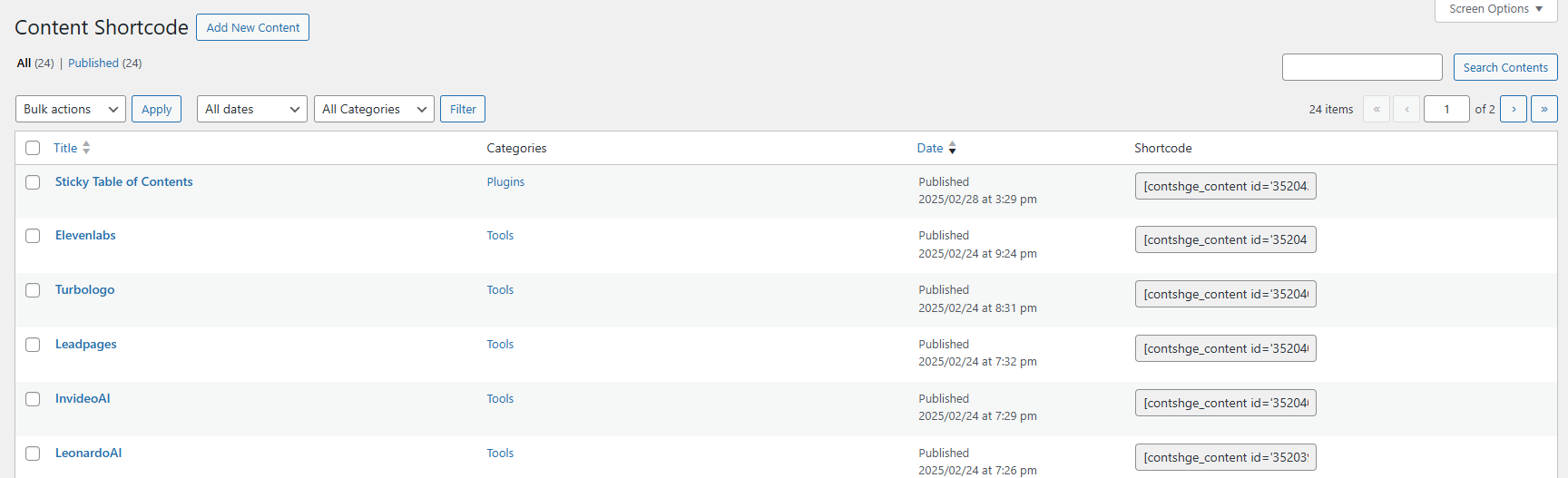Click Tools category in Leadpages row
The height and width of the screenshot is (478, 1568).
tap(500, 344)
